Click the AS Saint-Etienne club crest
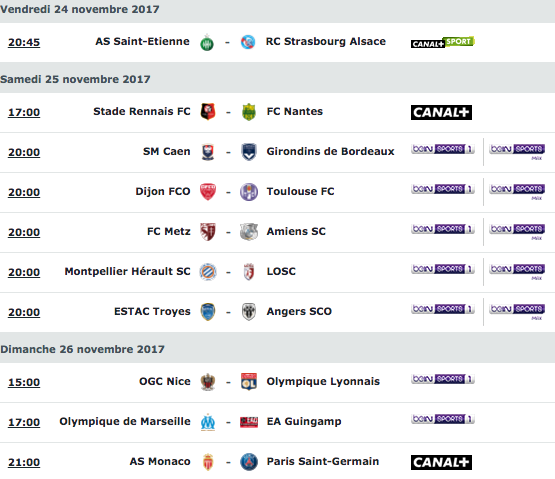Viewport: 555px width, 479px height. (207, 43)
